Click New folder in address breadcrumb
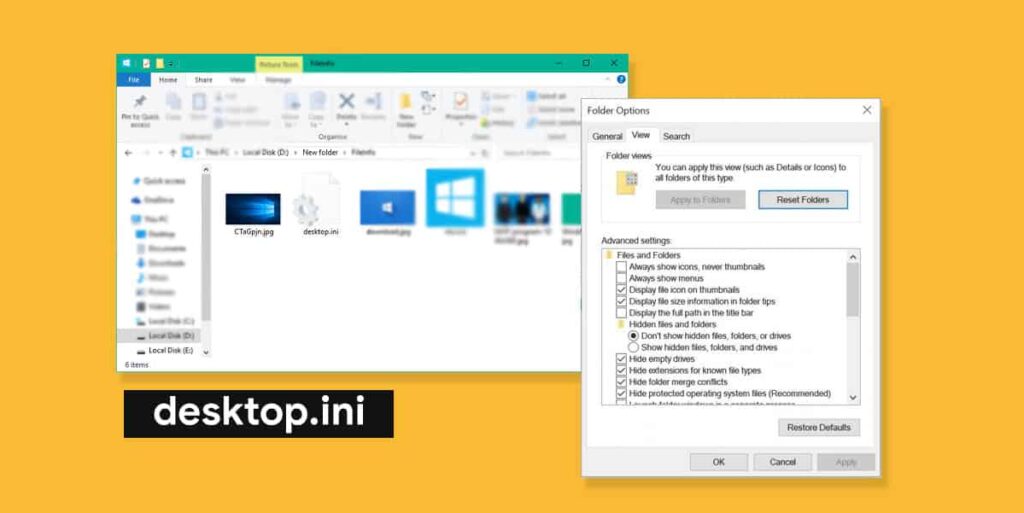This screenshot has height=513, width=1024. (x=320, y=153)
